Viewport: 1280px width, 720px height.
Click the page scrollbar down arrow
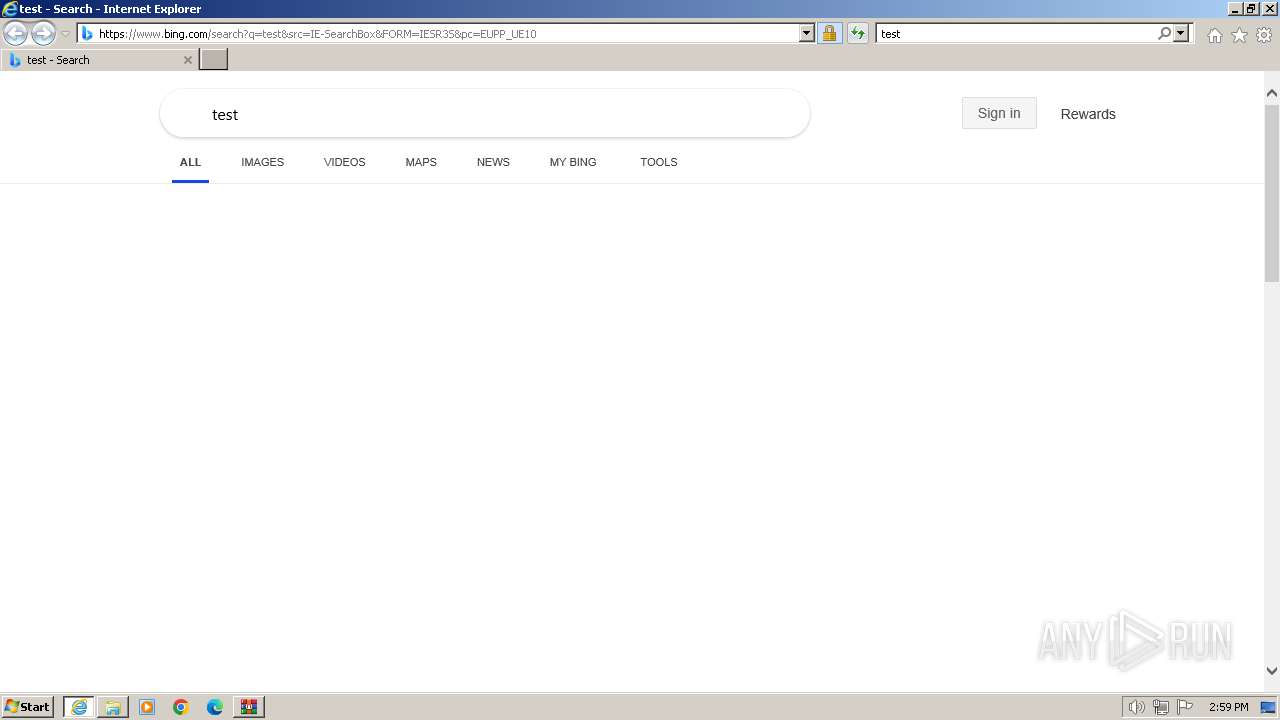pos(1272,671)
